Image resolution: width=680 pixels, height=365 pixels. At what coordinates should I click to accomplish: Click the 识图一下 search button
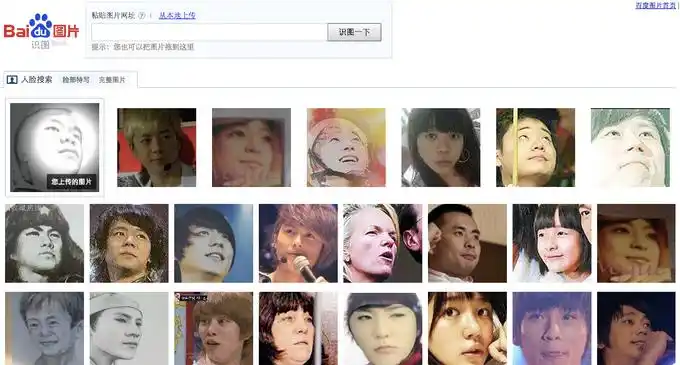(x=354, y=32)
